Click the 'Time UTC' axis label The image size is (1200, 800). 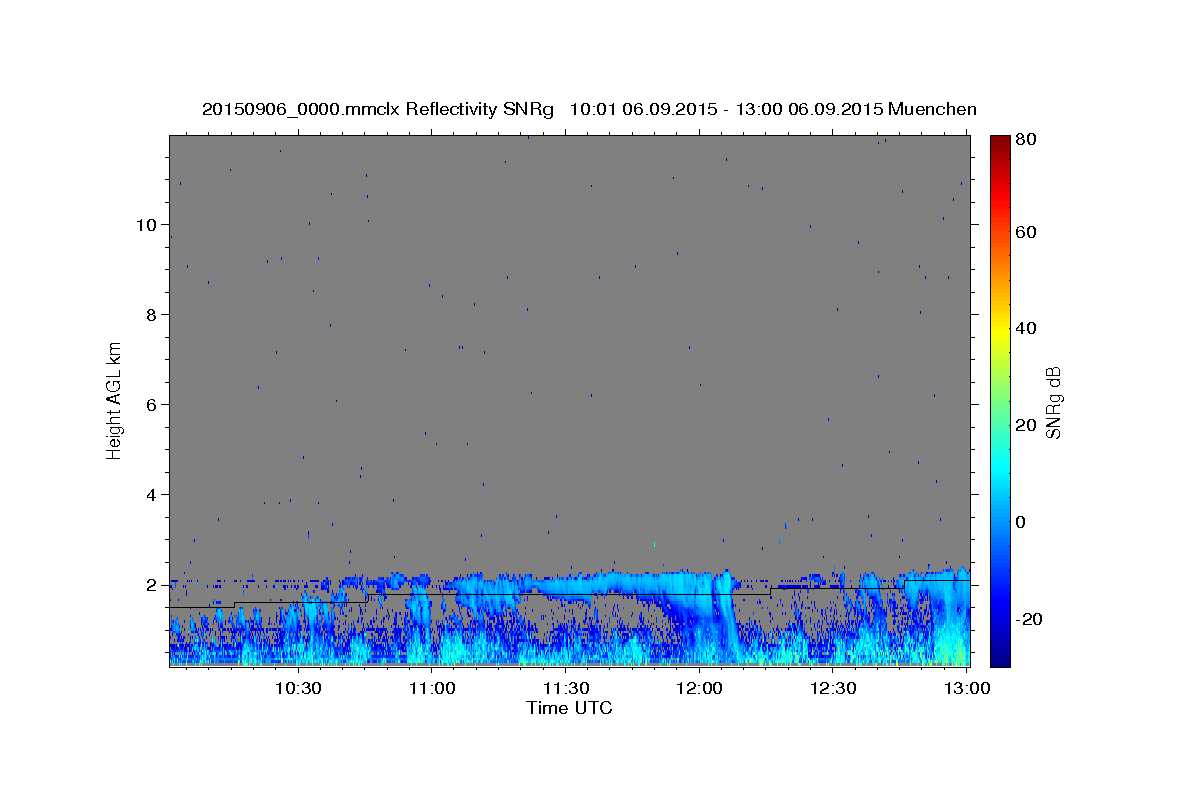point(569,708)
